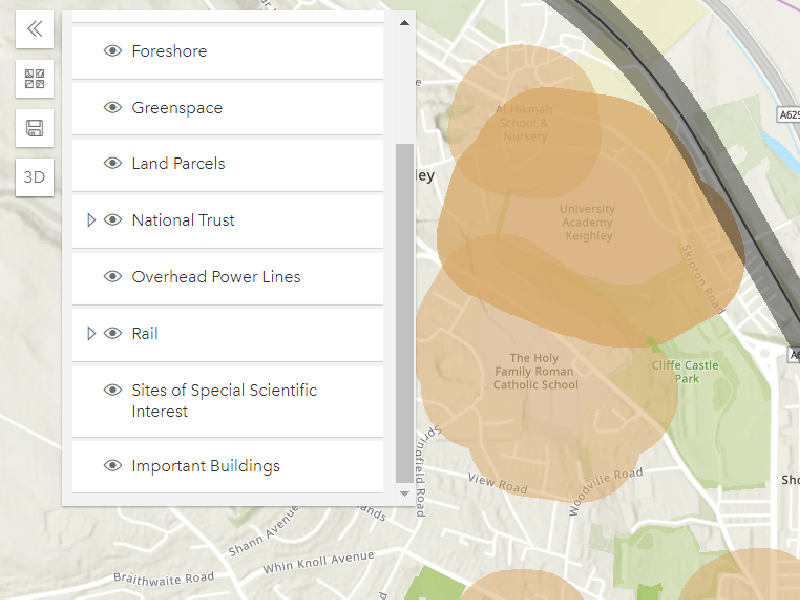The image size is (800, 600).
Task: Hide the National Trust layer
Action: pyautogui.click(x=113, y=220)
